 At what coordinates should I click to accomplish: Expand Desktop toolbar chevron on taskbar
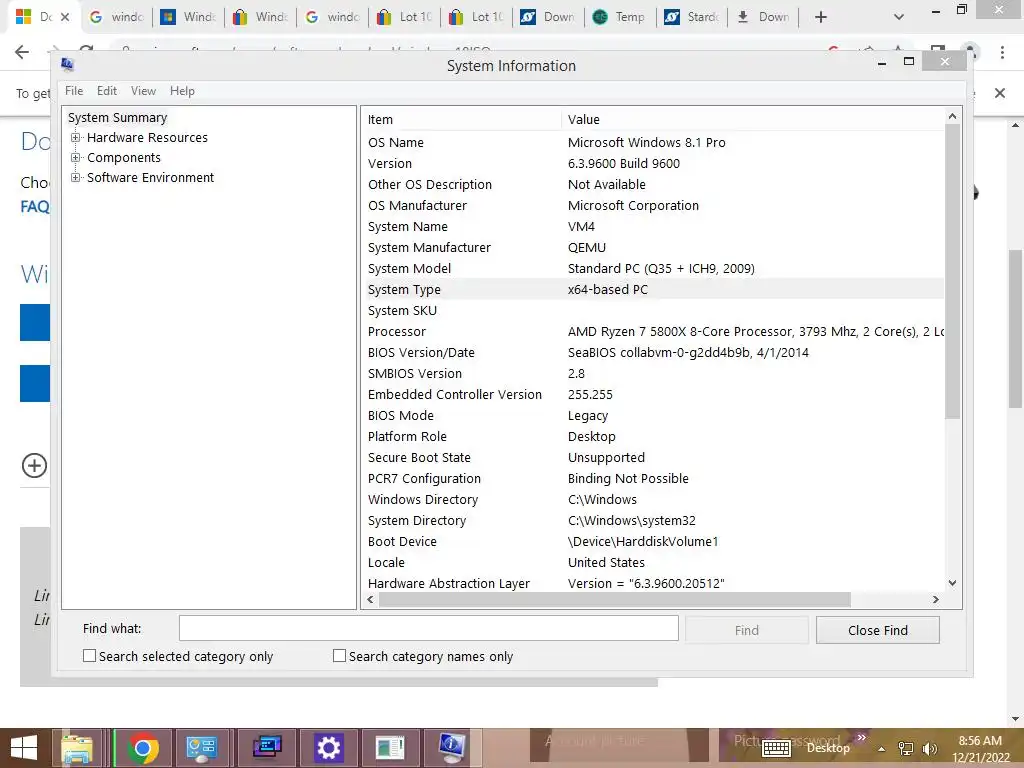pos(861,737)
